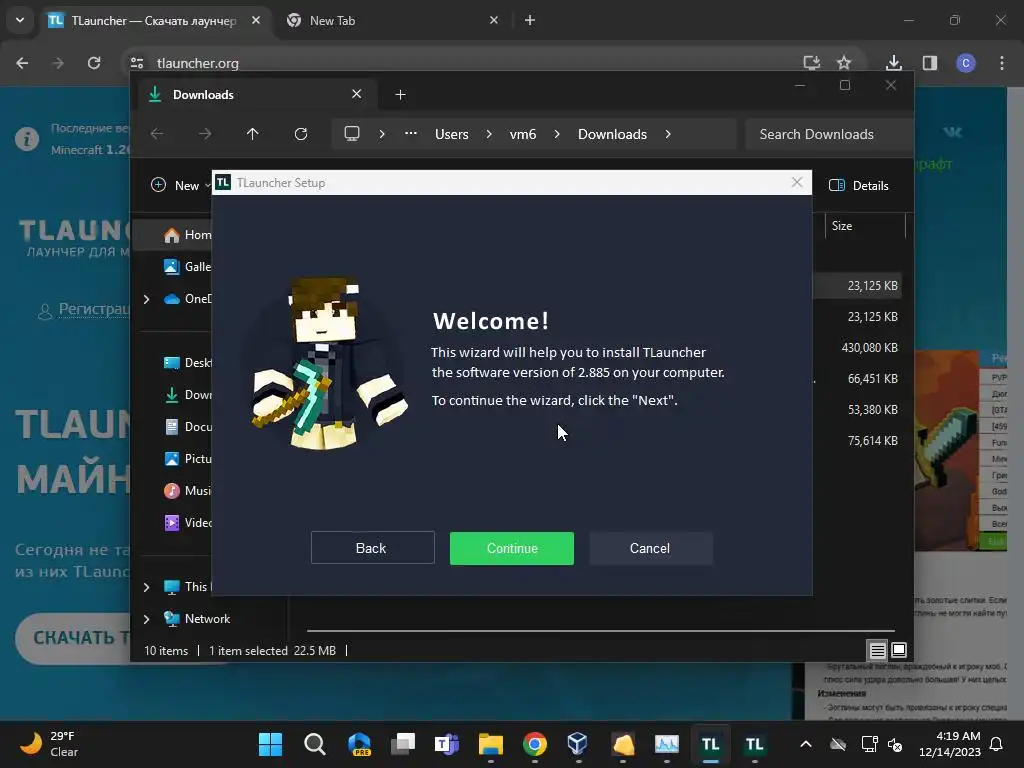Open the weather widget 29°F Clear
The height and width of the screenshot is (768, 1024).
[48, 744]
